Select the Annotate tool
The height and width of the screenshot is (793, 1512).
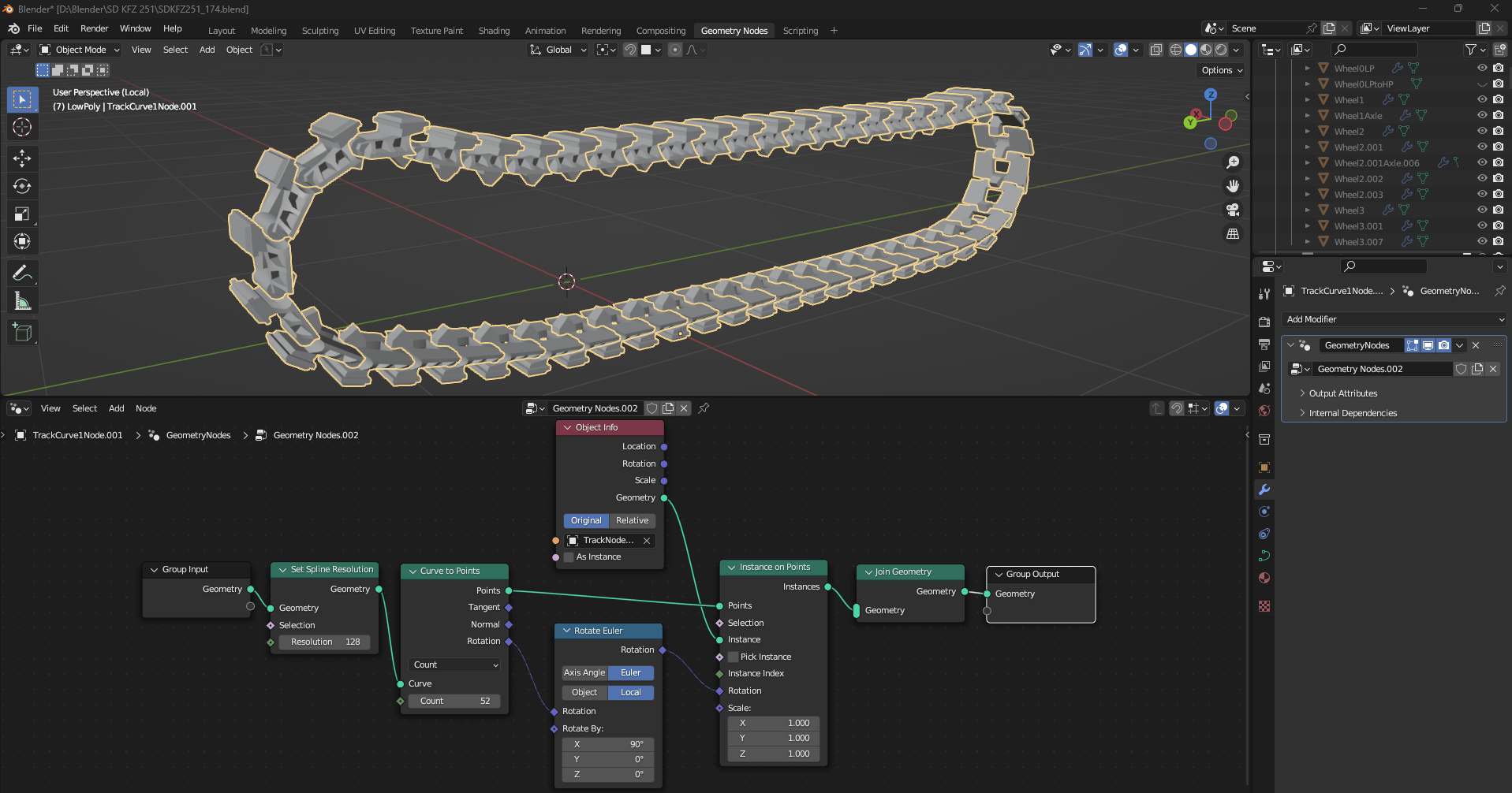point(22,273)
